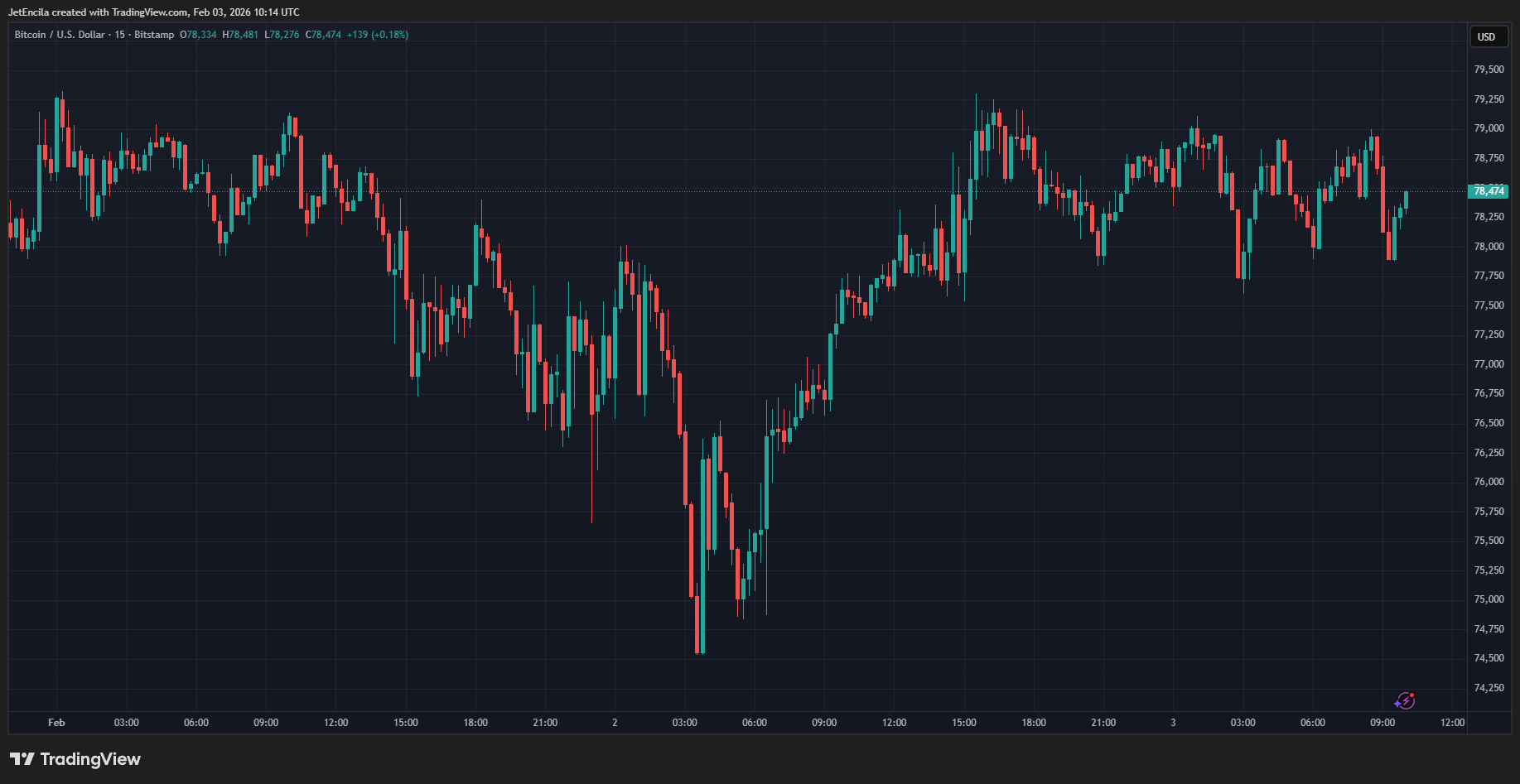Click the low value L78,276

282,35
